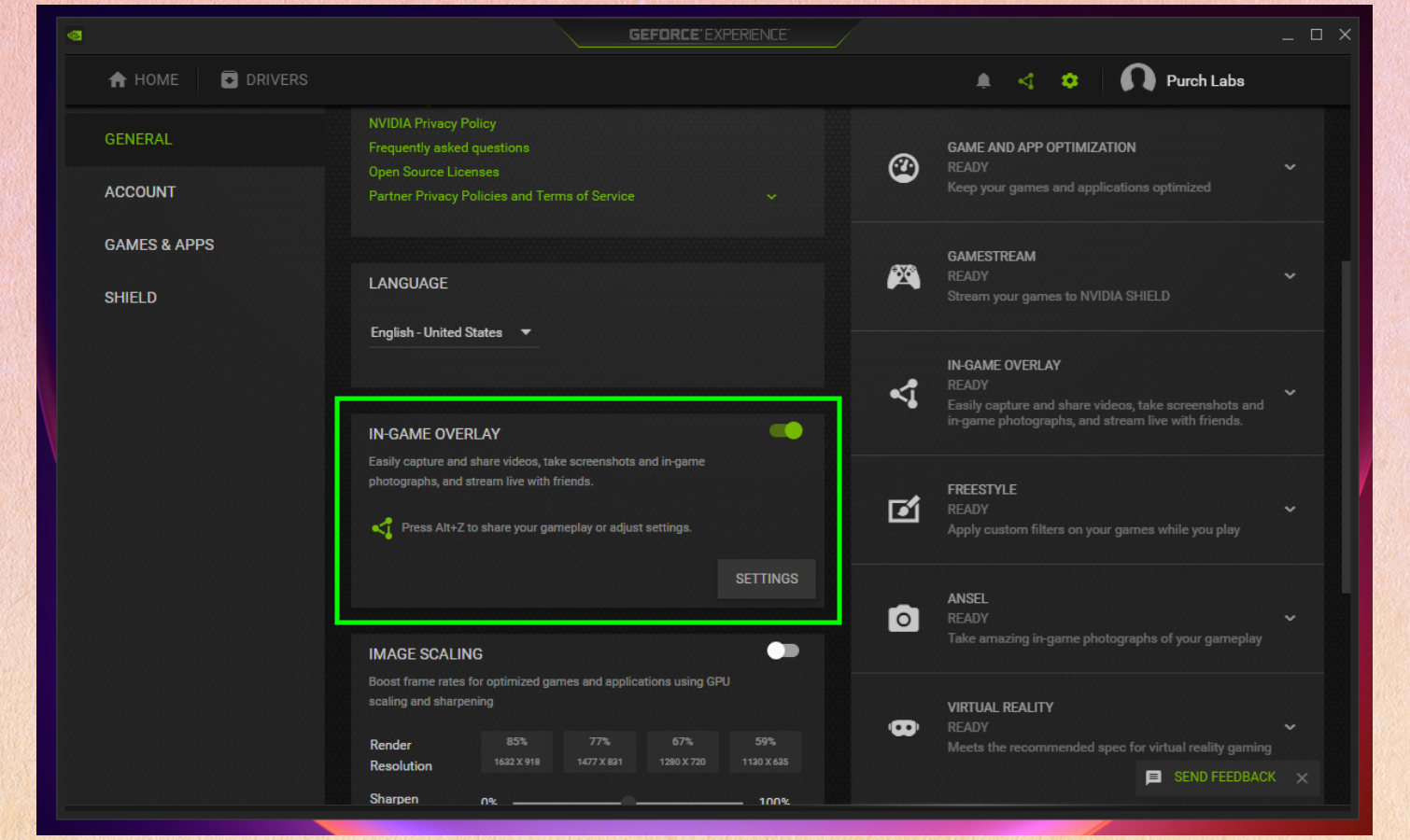Click the GAME AND APP OPTIMIZATION title

(x=1042, y=147)
